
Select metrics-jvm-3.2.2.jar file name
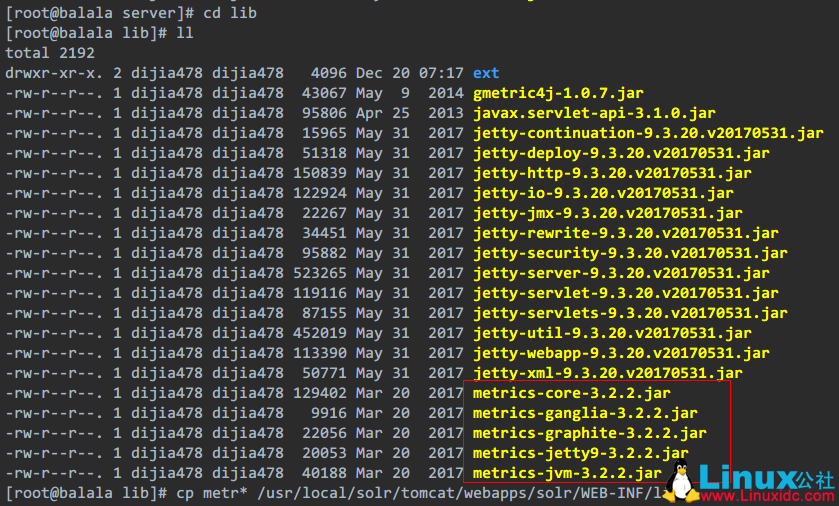[567, 473]
